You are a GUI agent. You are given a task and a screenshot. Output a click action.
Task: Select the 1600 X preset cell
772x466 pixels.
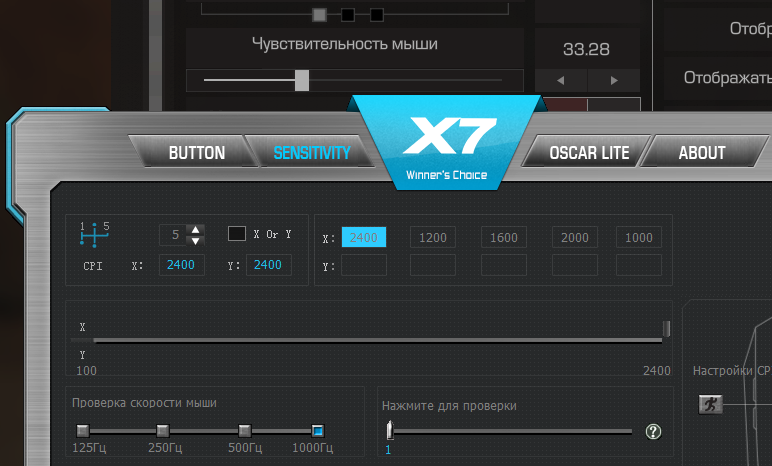(x=504, y=237)
